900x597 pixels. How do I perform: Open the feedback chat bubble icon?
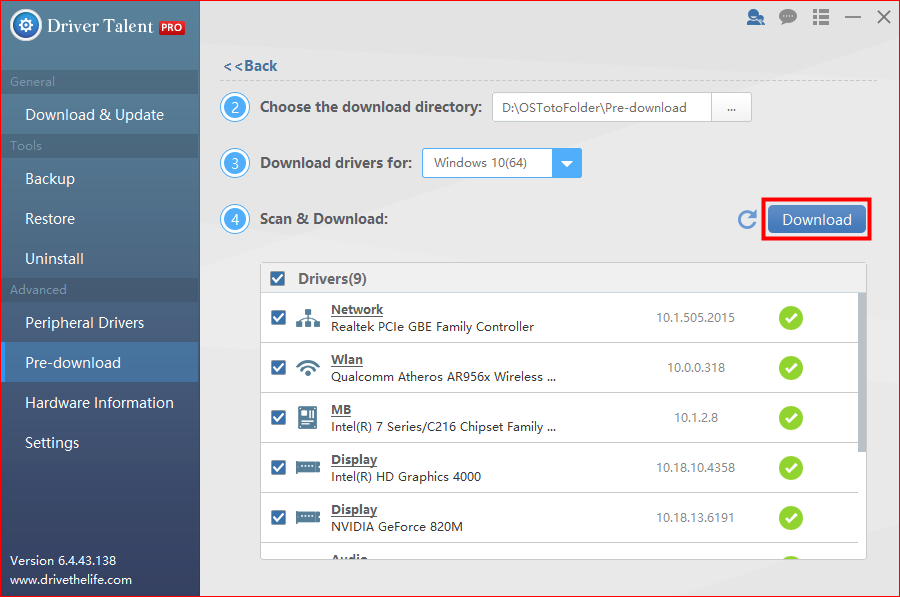(x=788, y=17)
